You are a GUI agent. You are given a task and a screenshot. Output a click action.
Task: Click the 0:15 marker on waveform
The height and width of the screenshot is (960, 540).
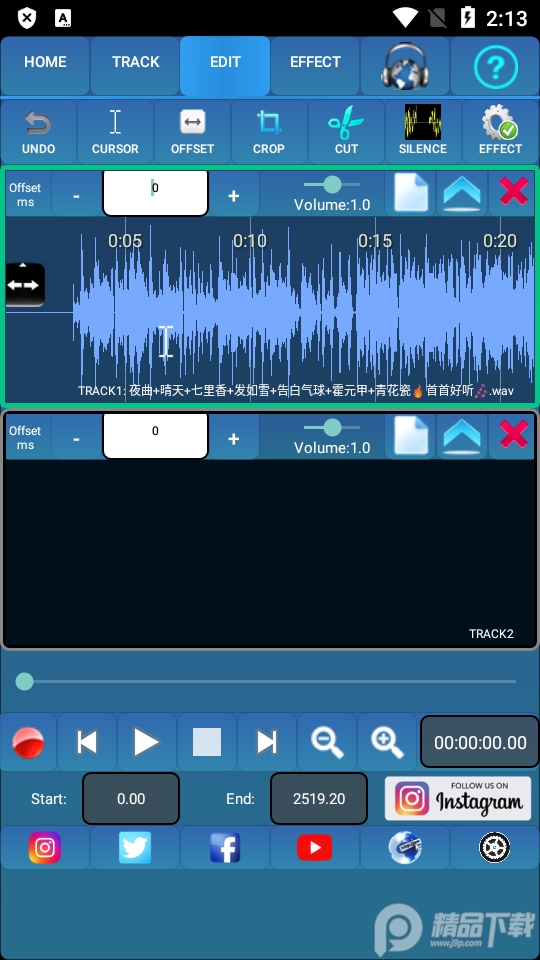pyautogui.click(x=375, y=241)
